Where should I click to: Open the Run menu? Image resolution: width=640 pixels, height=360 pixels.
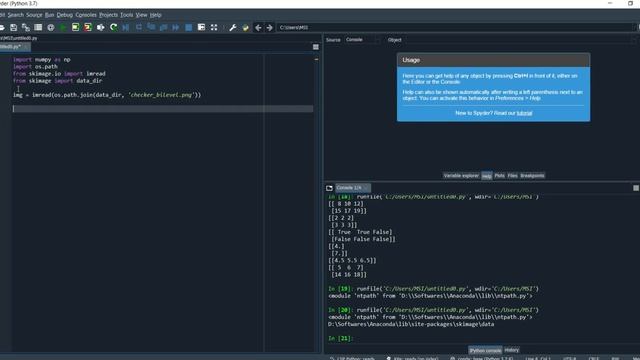[x=49, y=15]
